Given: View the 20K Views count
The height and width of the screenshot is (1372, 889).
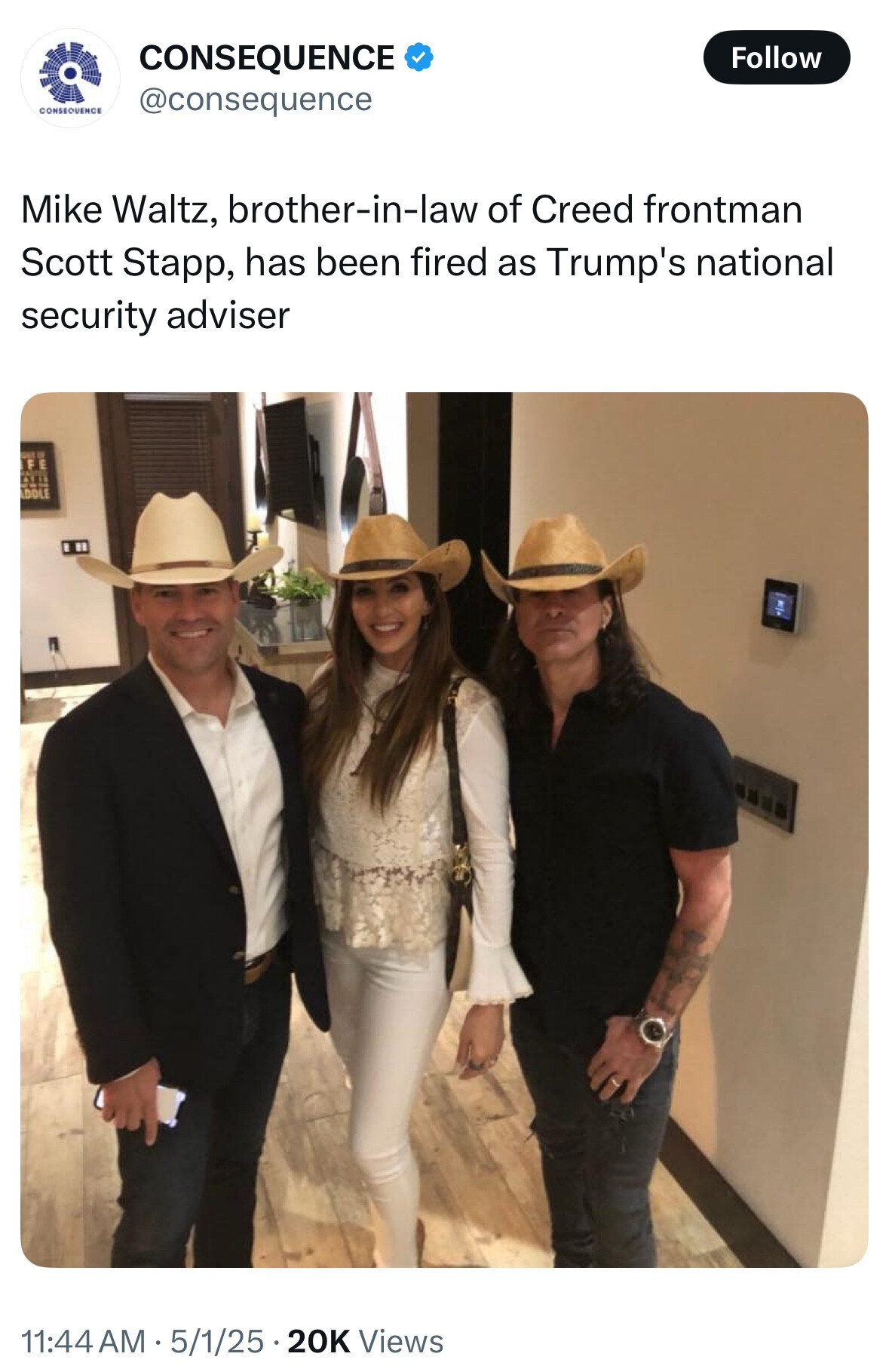Looking at the screenshot, I should [x=366, y=1342].
